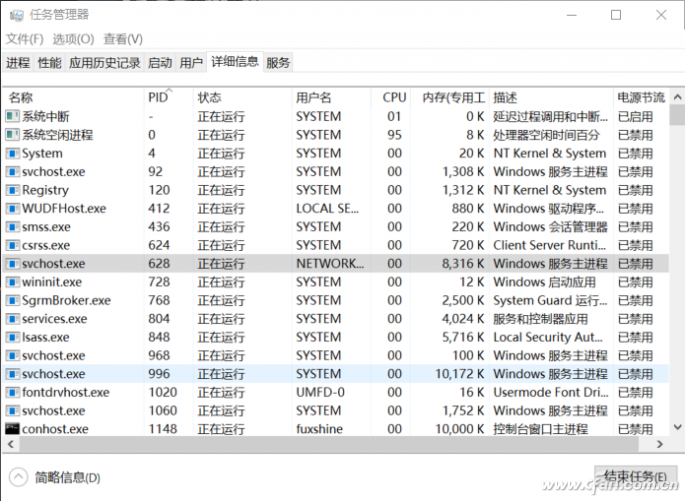The height and width of the screenshot is (501, 685).
Task: Click memory value 10,172 K
Action: point(460,374)
